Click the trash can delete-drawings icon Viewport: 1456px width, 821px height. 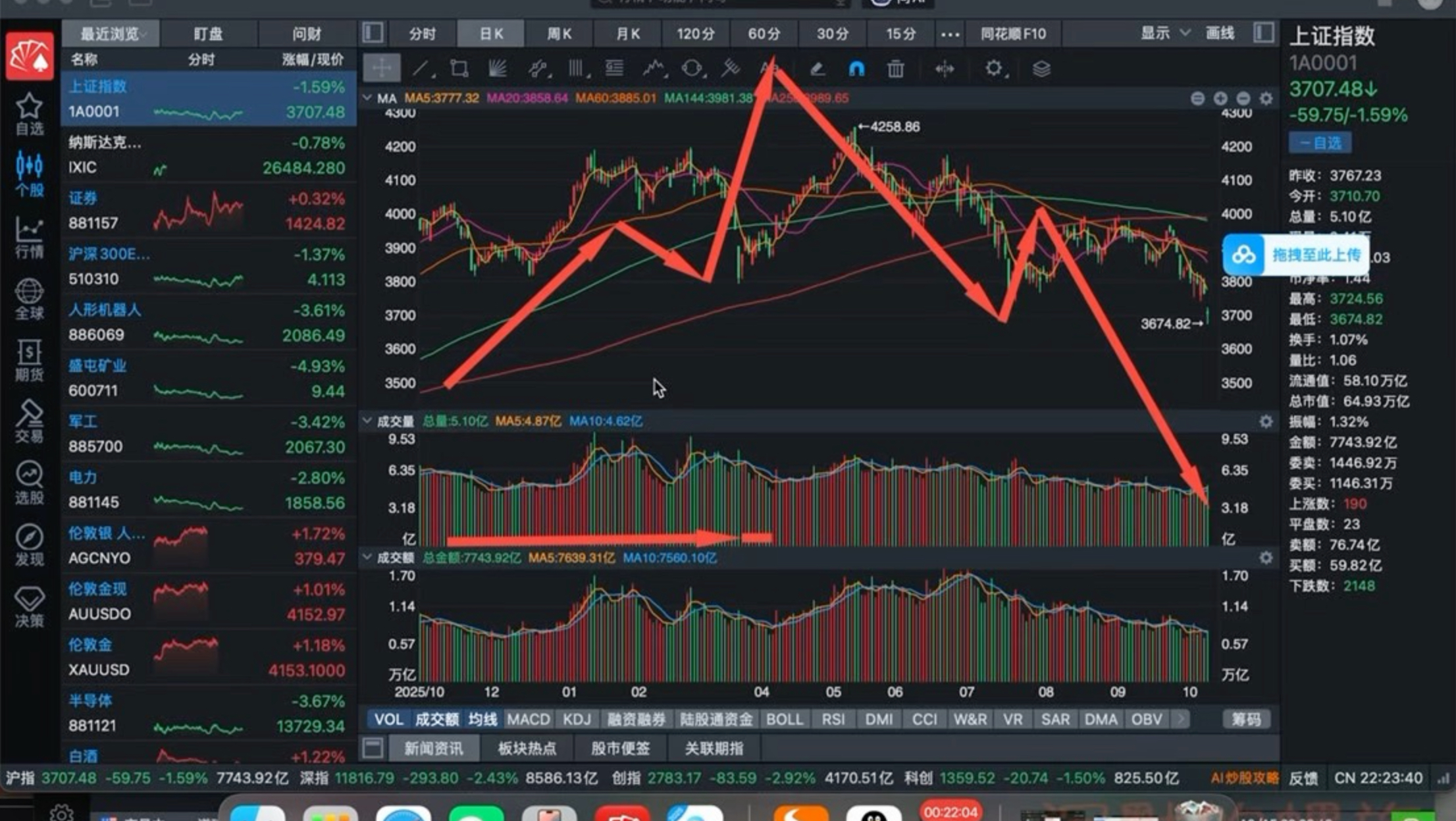pos(895,68)
